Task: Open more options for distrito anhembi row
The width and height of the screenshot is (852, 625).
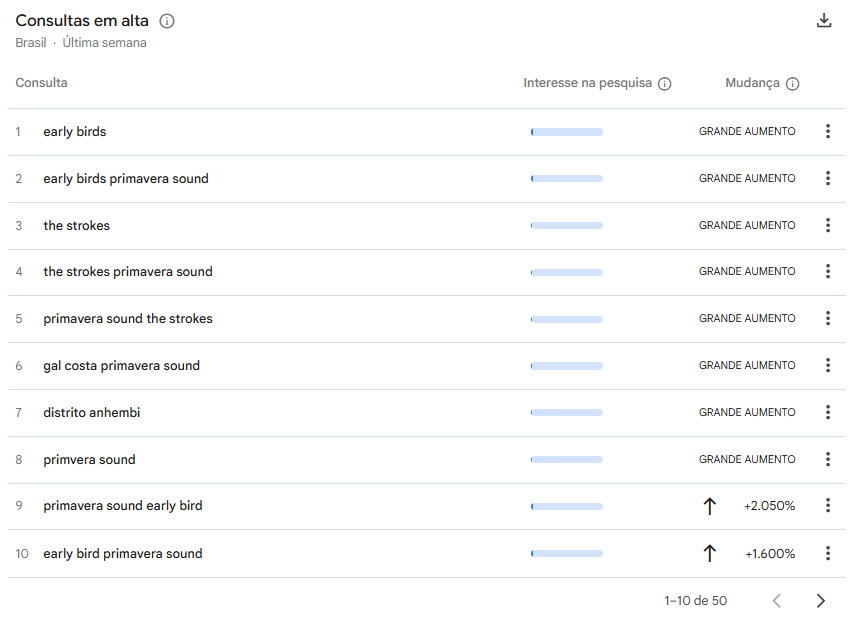Action: (x=828, y=412)
